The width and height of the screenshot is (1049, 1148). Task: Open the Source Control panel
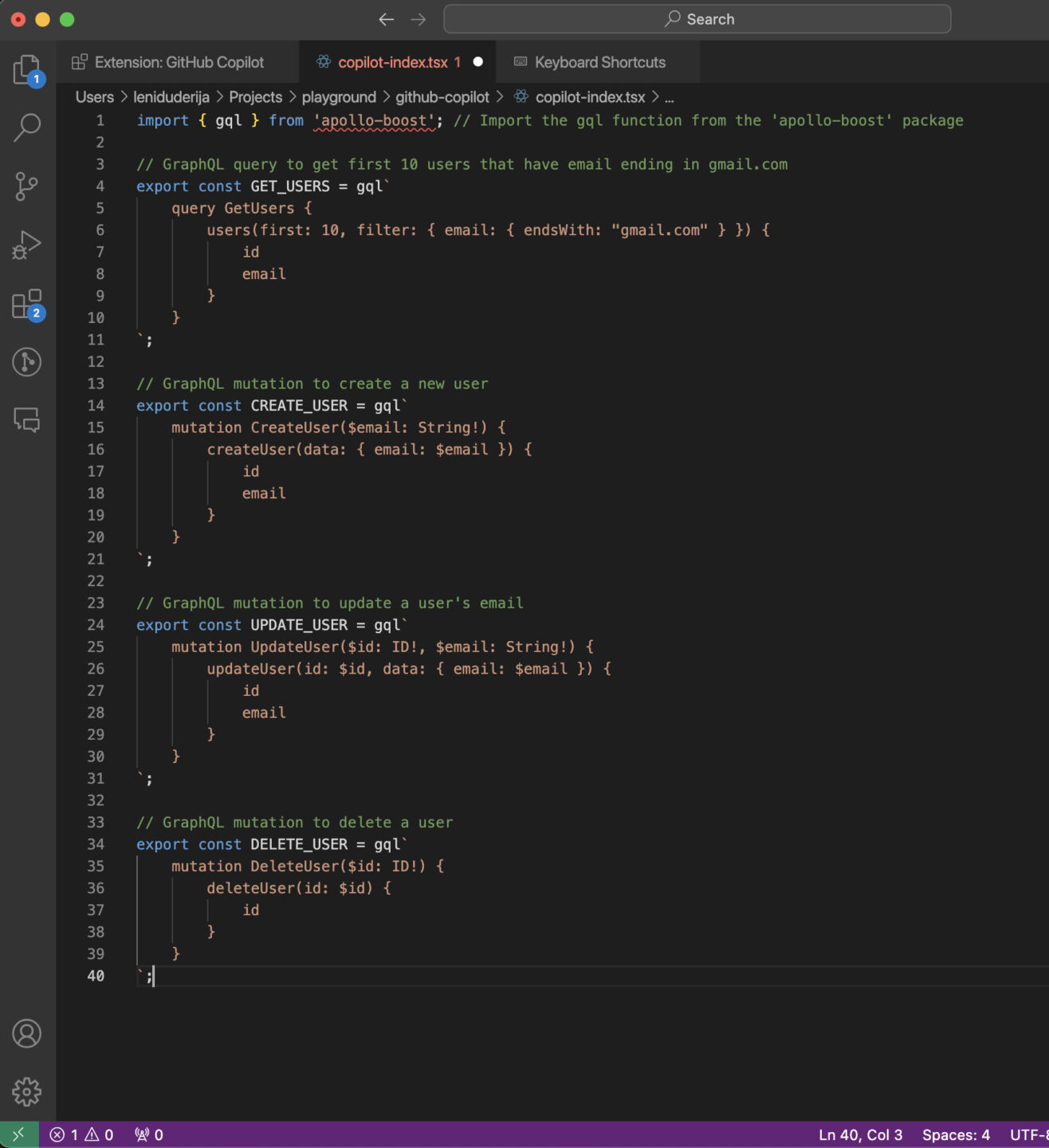coord(26,186)
